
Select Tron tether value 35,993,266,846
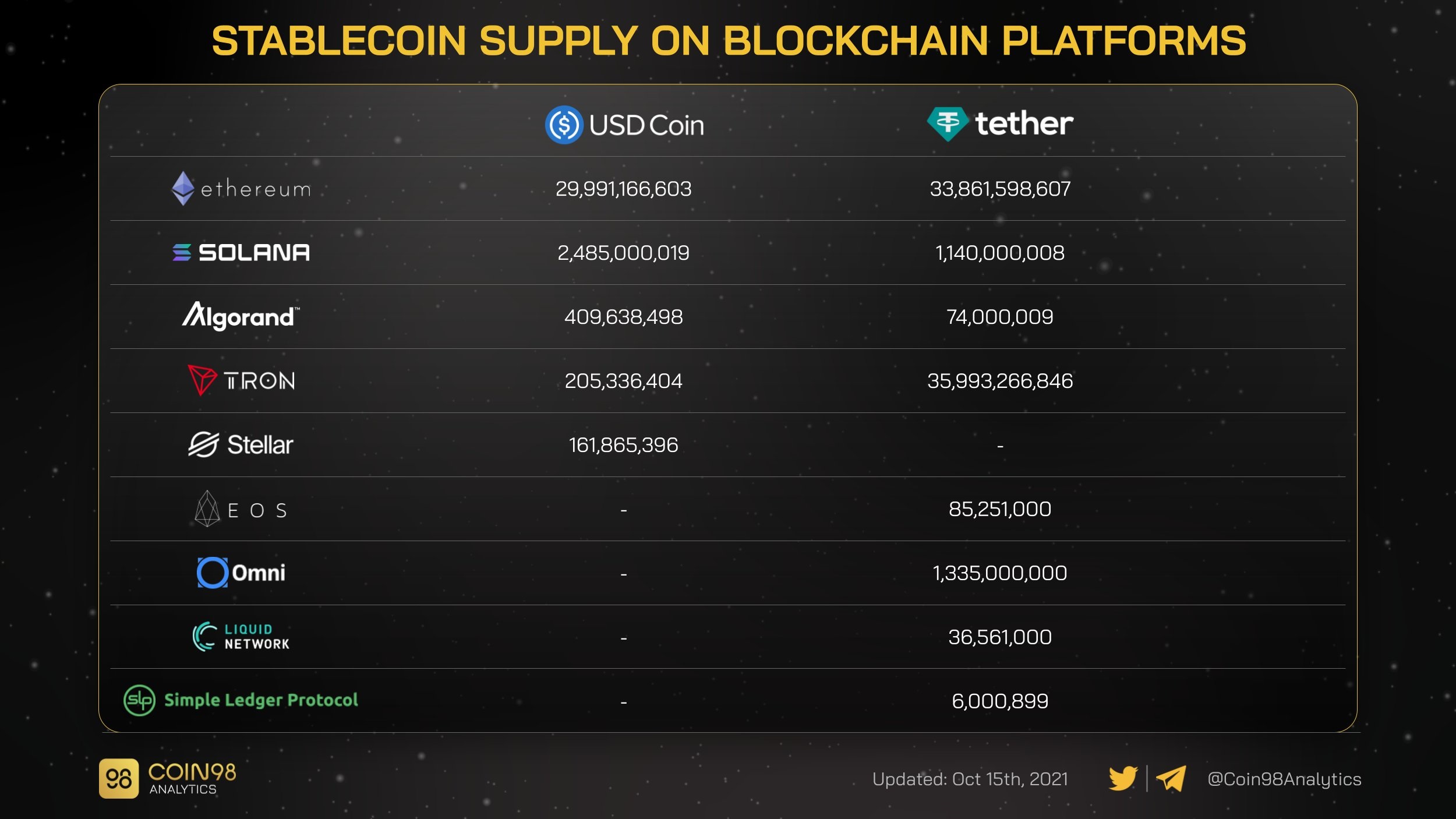[x=1000, y=381]
